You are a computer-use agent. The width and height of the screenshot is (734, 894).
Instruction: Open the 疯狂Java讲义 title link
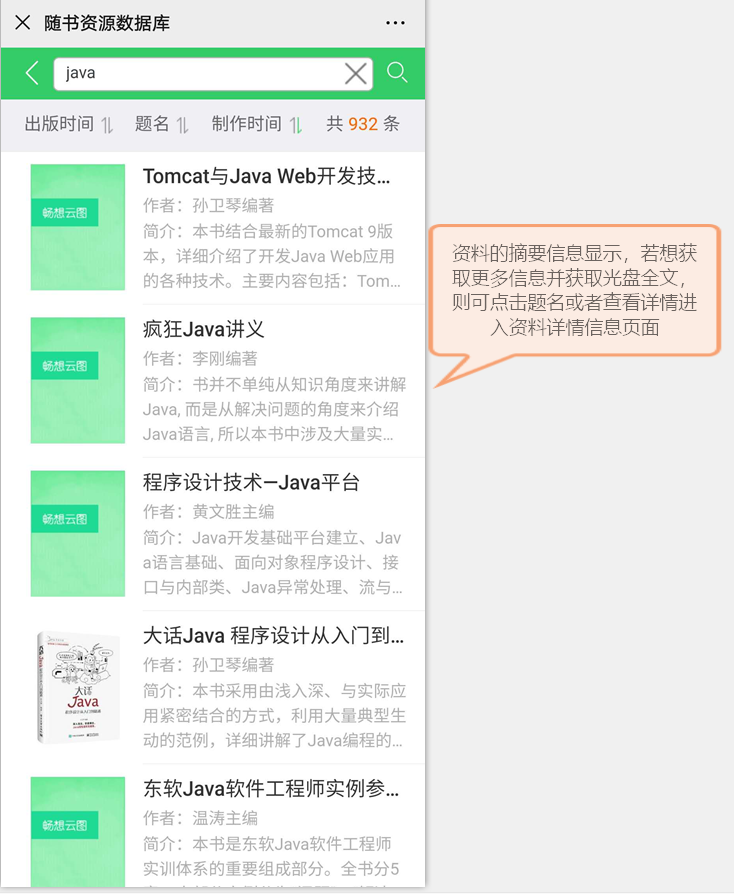tap(204, 329)
